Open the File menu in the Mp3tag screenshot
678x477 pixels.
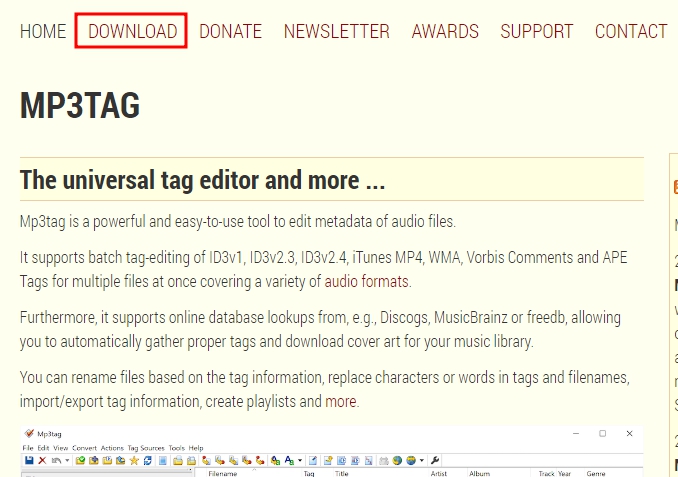click(28, 448)
